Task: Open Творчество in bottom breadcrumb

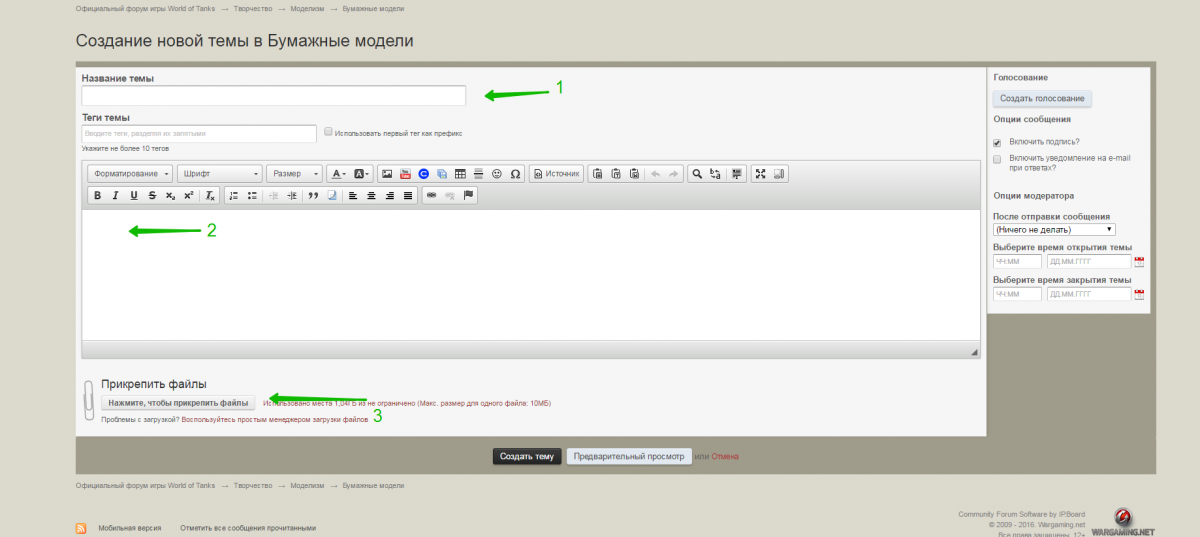Action: tap(253, 485)
